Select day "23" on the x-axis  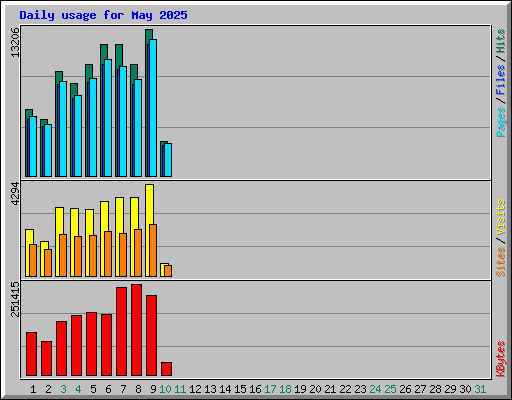(x=360, y=389)
